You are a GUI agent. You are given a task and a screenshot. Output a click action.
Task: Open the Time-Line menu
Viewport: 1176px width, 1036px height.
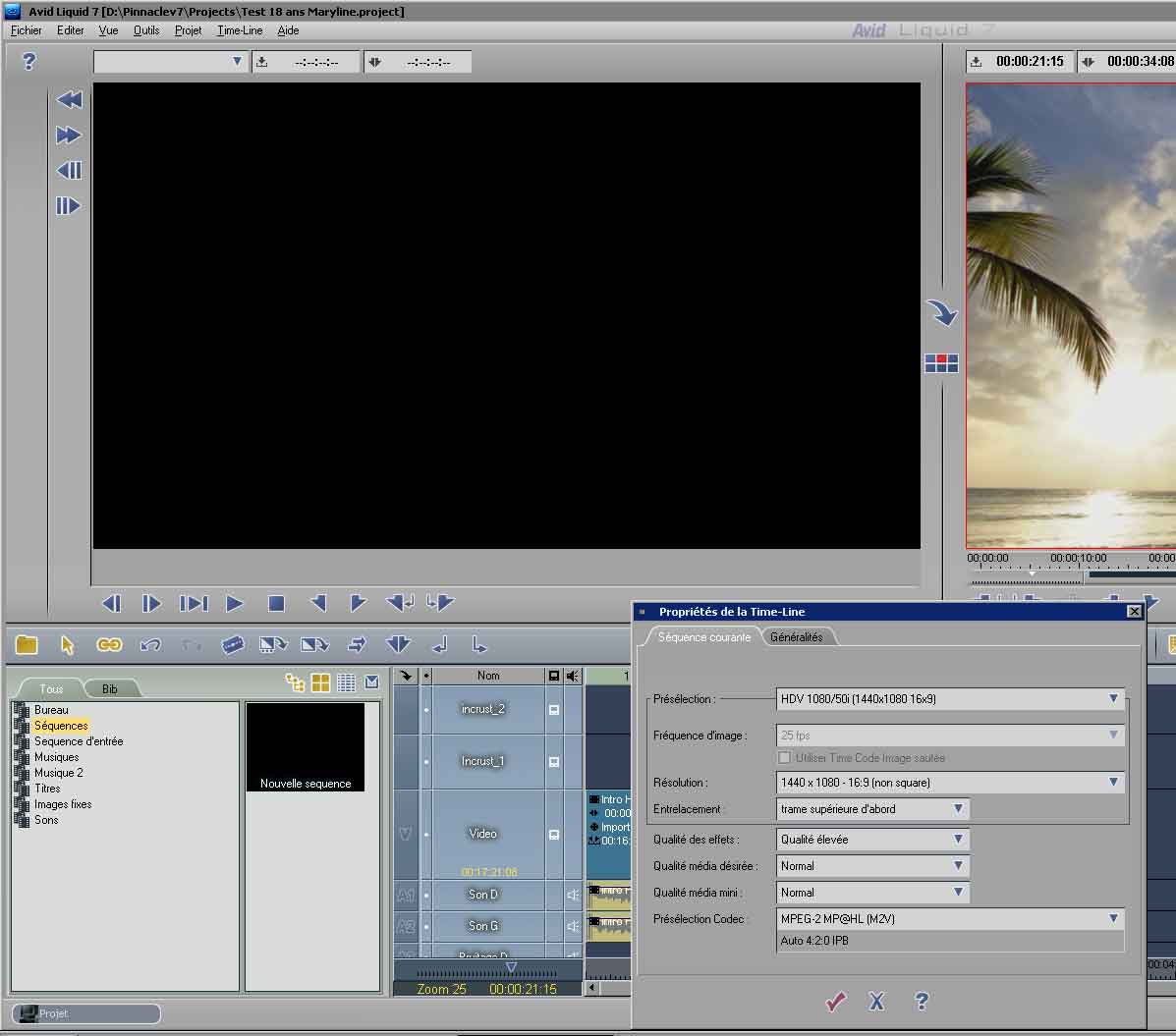click(240, 30)
